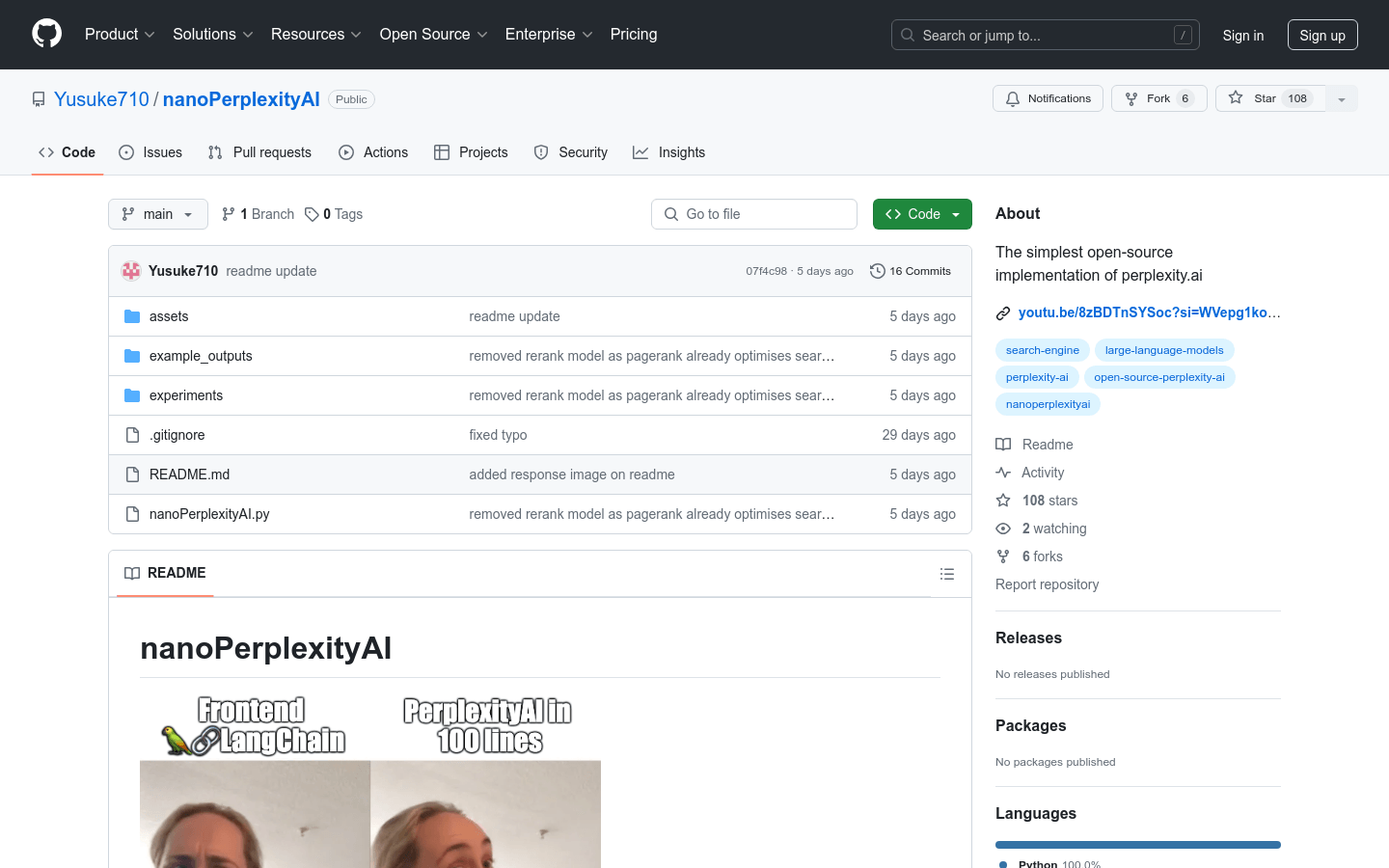The width and height of the screenshot is (1389, 868).
Task: Click the bell icon in Notifications
Action: click(1013, 98)
